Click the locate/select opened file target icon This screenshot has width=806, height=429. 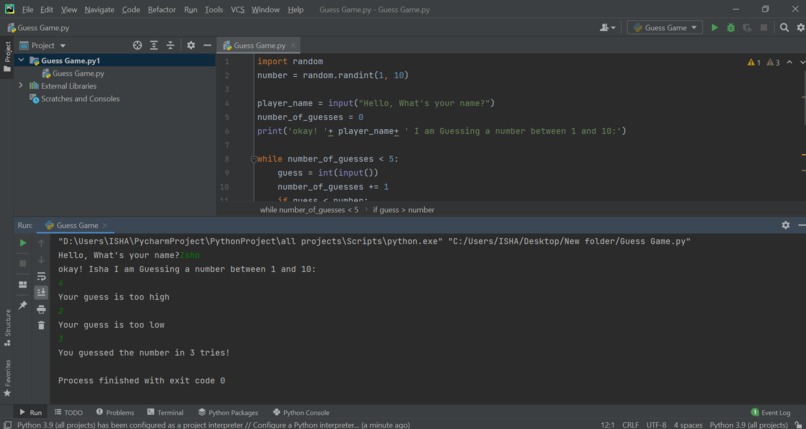pos(137,45)
